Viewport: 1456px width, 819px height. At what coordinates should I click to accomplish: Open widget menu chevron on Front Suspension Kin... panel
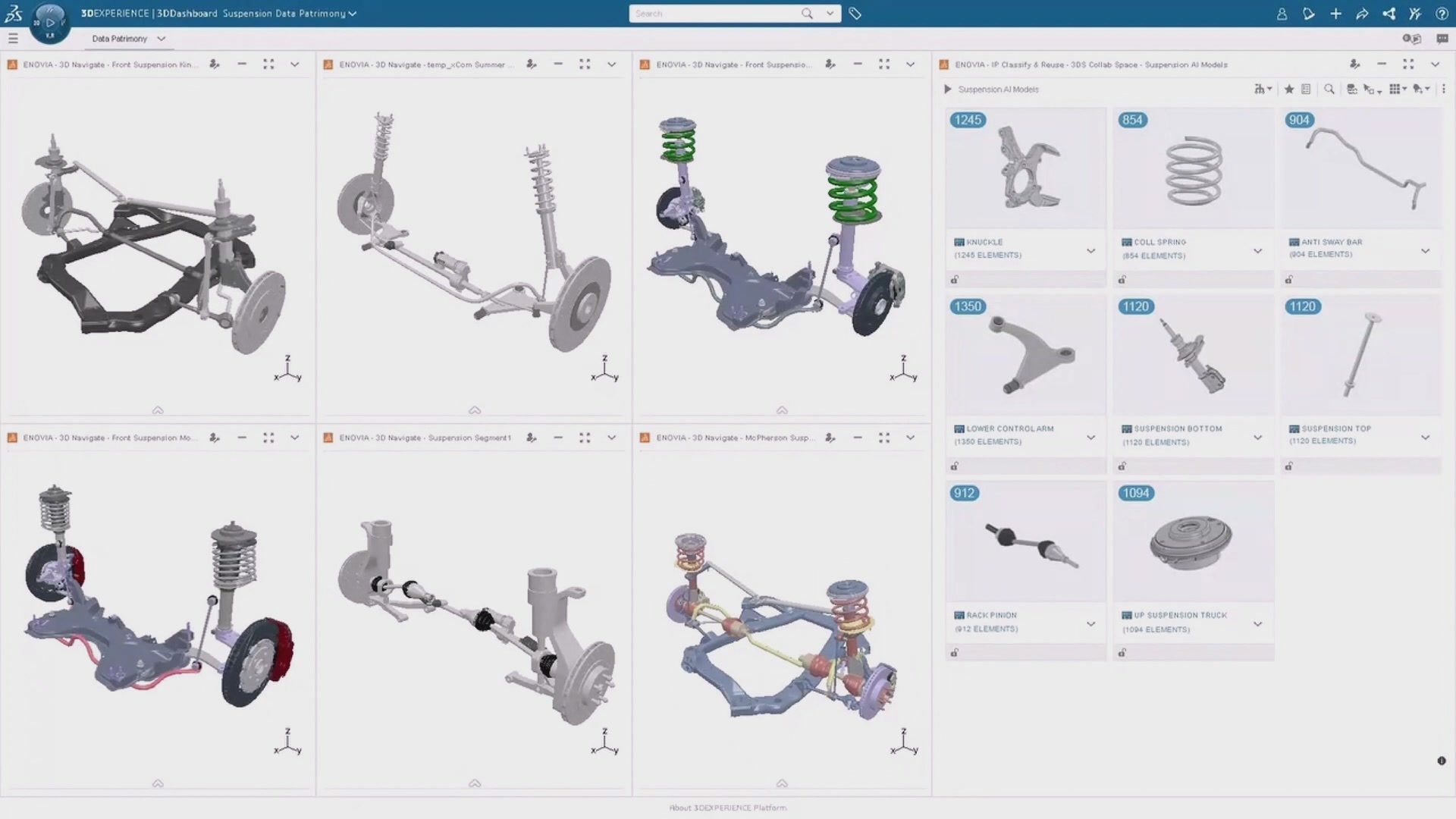(x=294, y=64)
